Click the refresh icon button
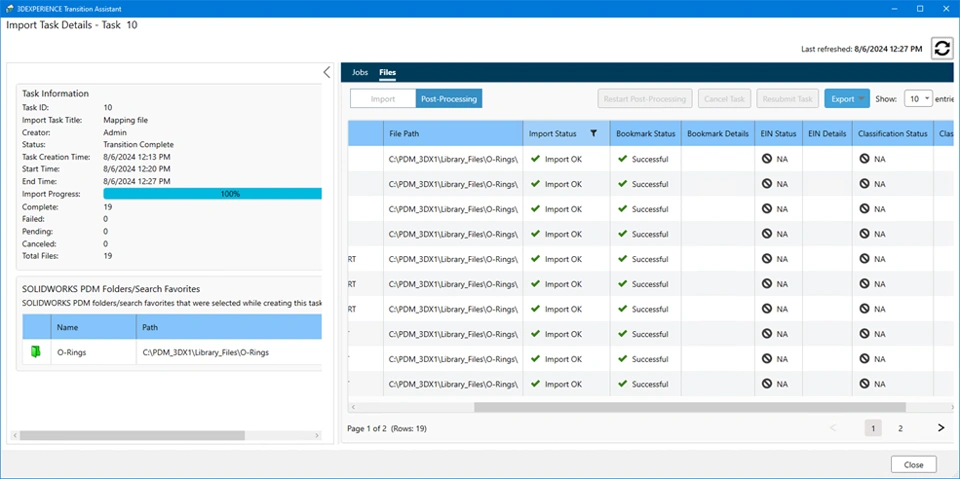This screenshot has width=960, height=479. coord(942,48)
